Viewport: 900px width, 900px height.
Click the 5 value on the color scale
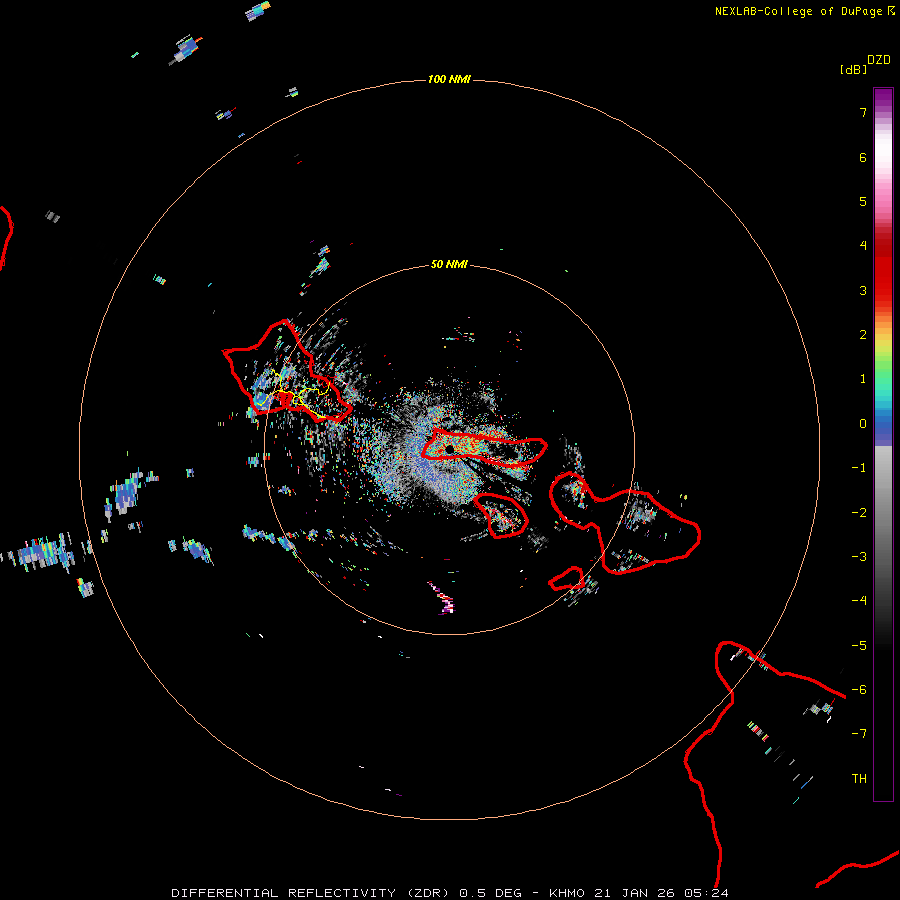coord(863,201)
